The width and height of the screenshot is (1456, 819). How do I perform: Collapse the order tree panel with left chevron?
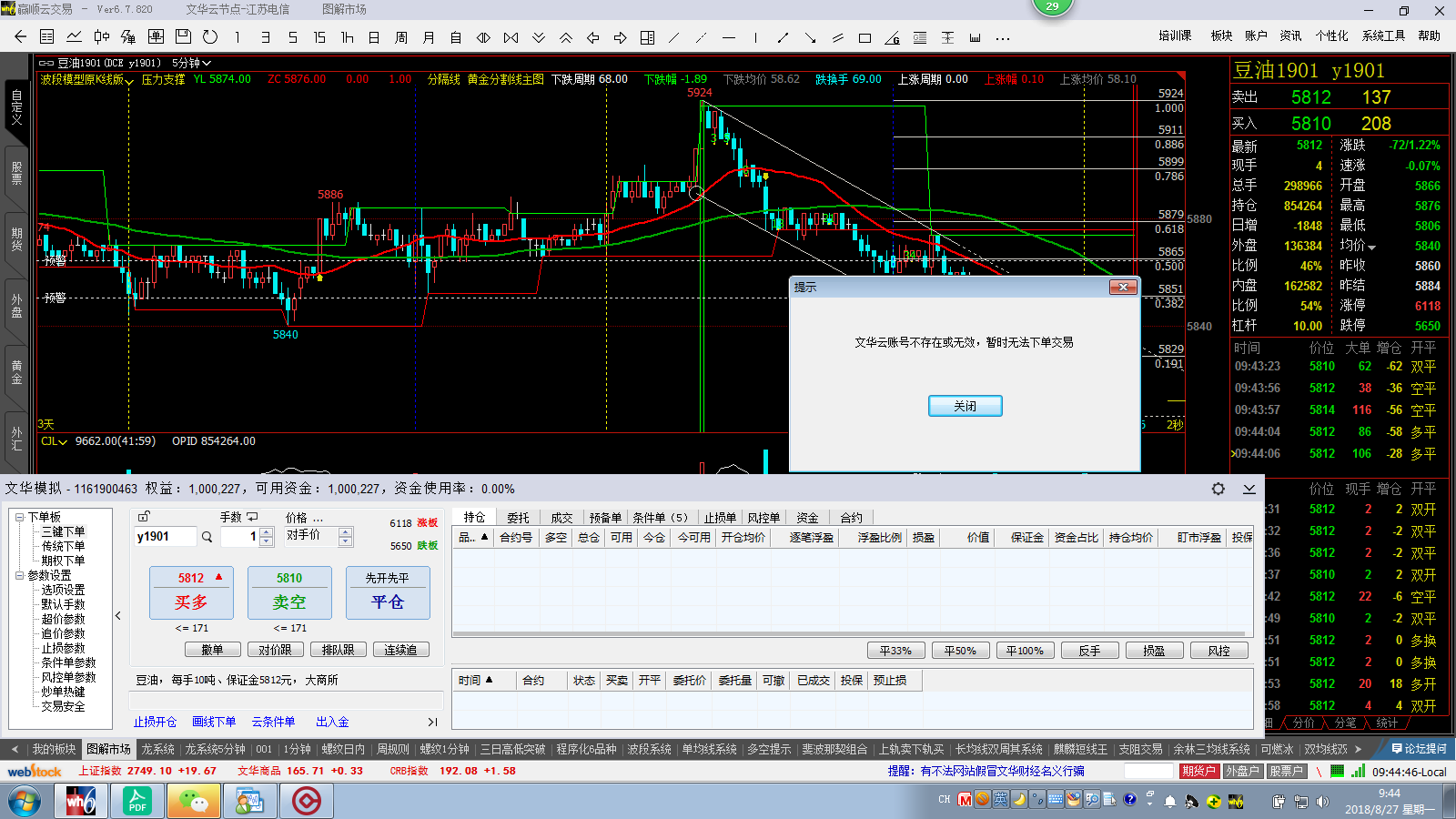[118, 616]
